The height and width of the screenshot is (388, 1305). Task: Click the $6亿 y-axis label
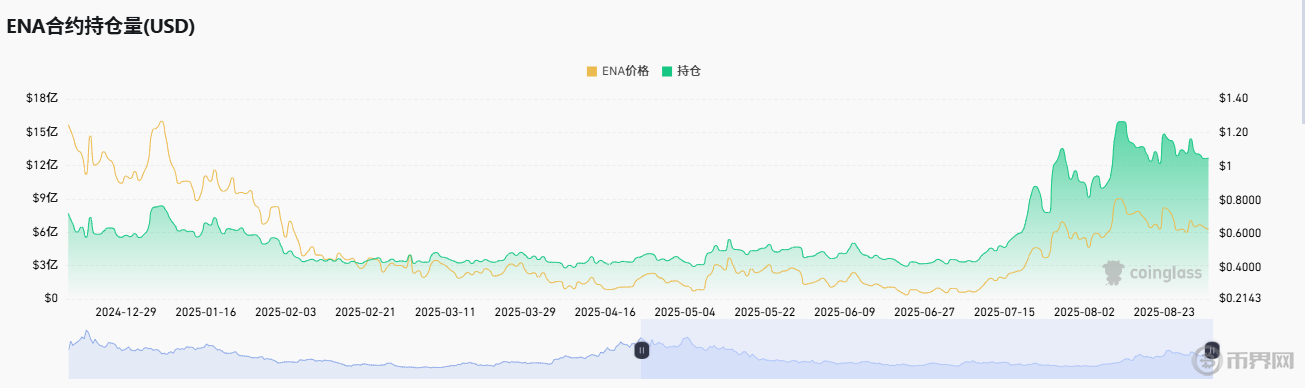(x=46, y=232)
